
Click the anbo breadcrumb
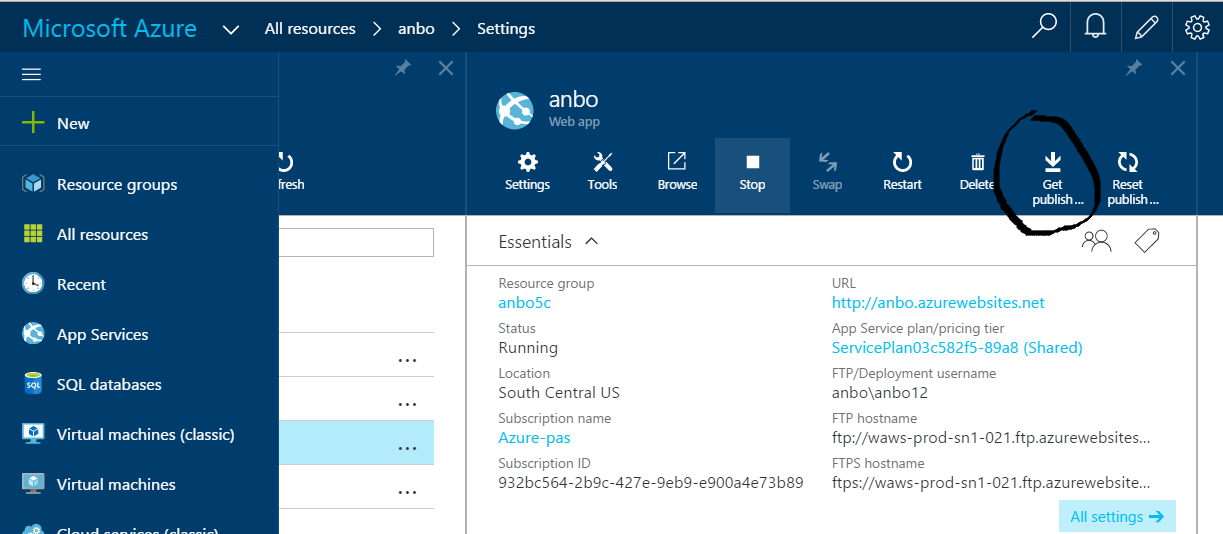point(416,29)
